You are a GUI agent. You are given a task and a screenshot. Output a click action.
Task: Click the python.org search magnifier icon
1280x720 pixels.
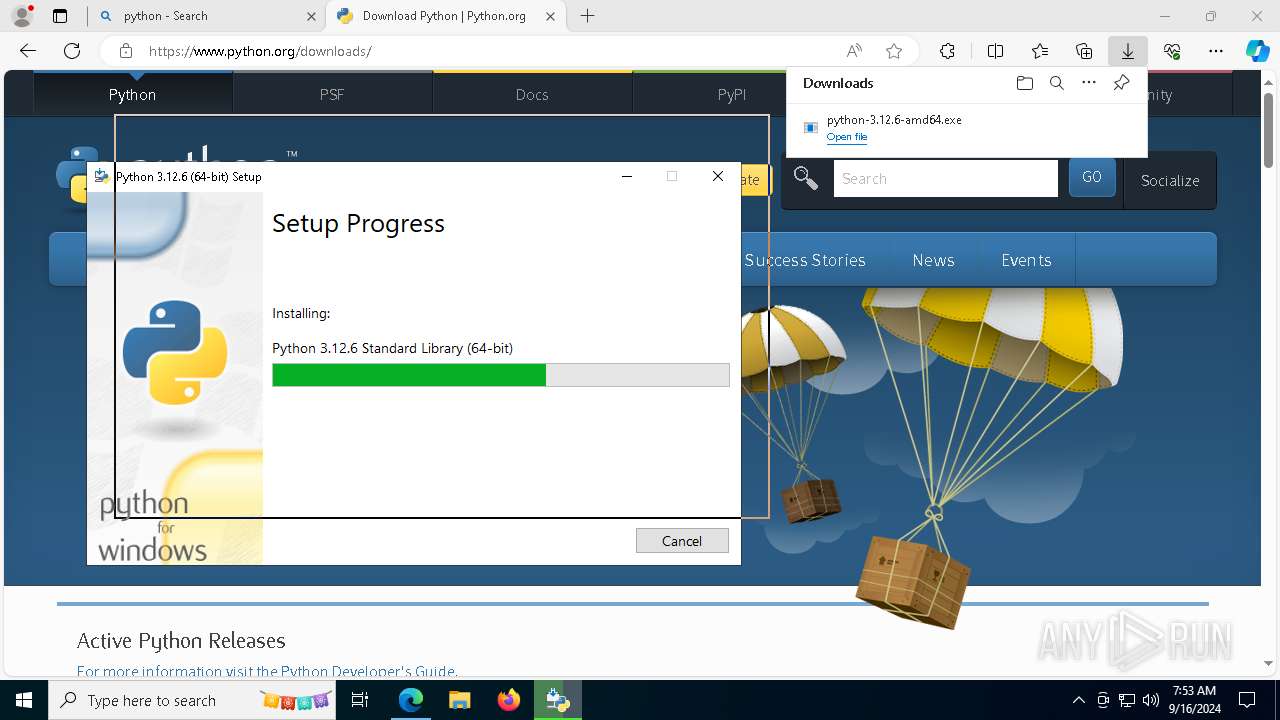(806, 179)
